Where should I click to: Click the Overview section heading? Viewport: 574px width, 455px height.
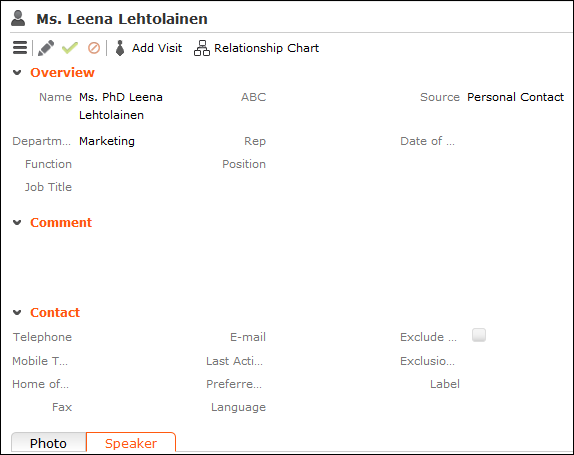point(63,72)
